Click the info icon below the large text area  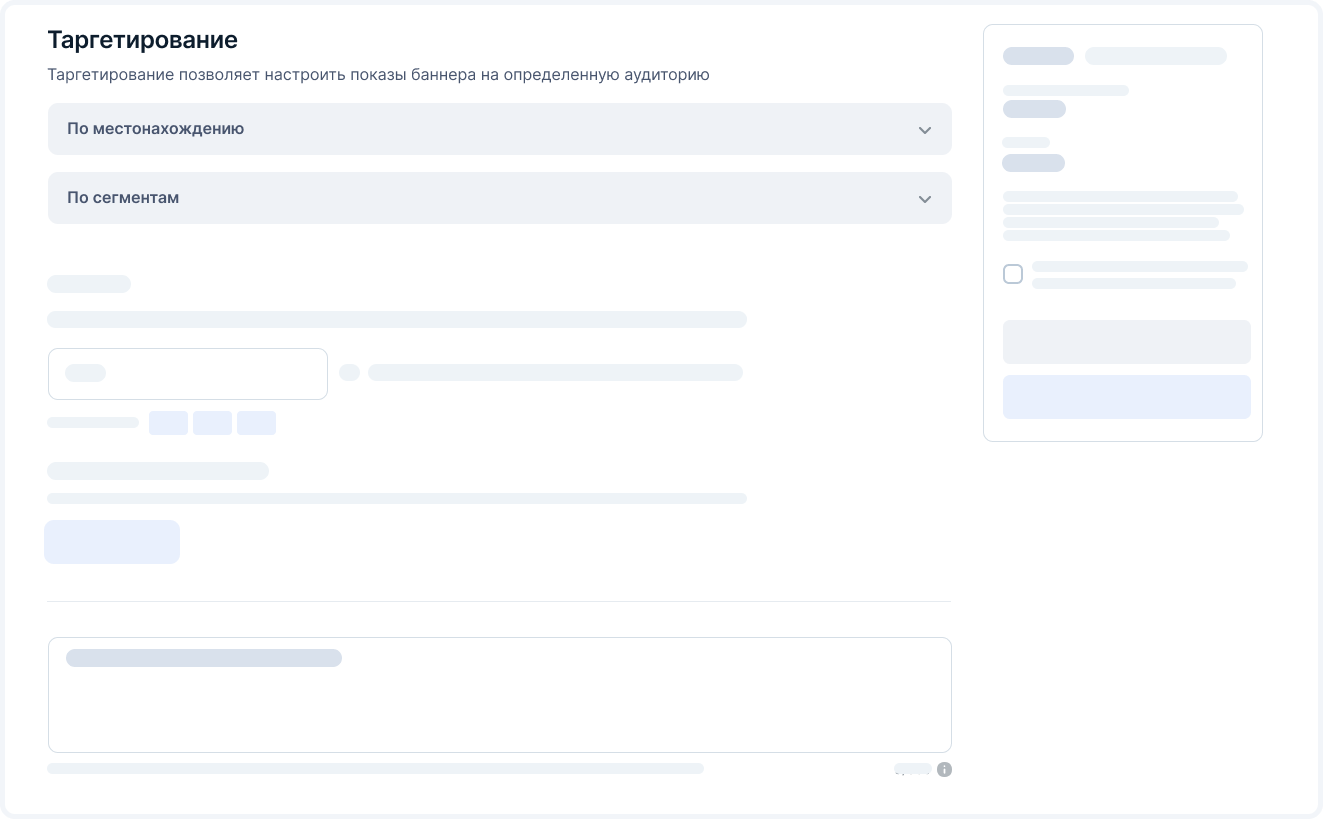pyautogui.click(x=944, y=769)
